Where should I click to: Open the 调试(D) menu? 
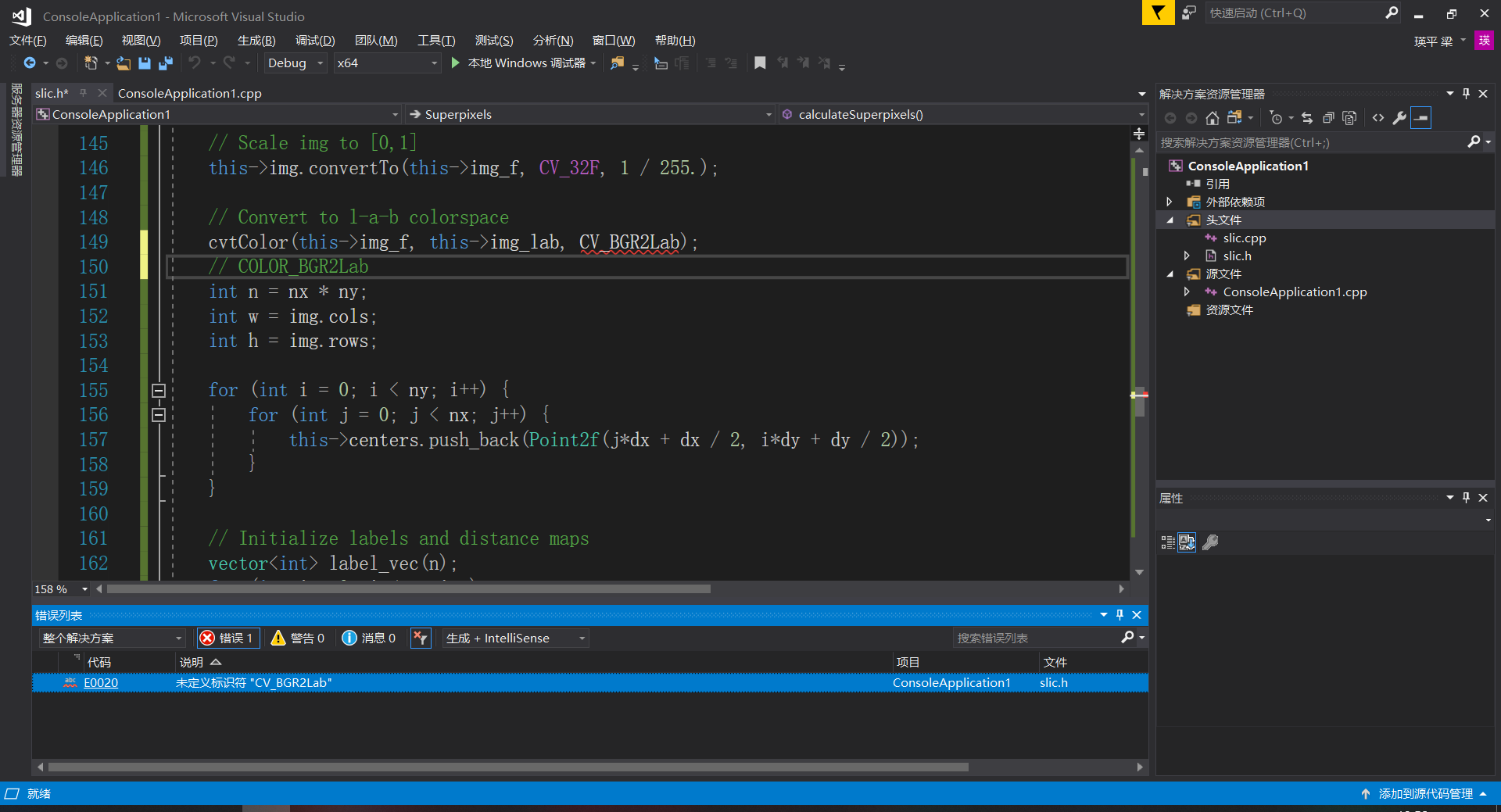(314, 41)
